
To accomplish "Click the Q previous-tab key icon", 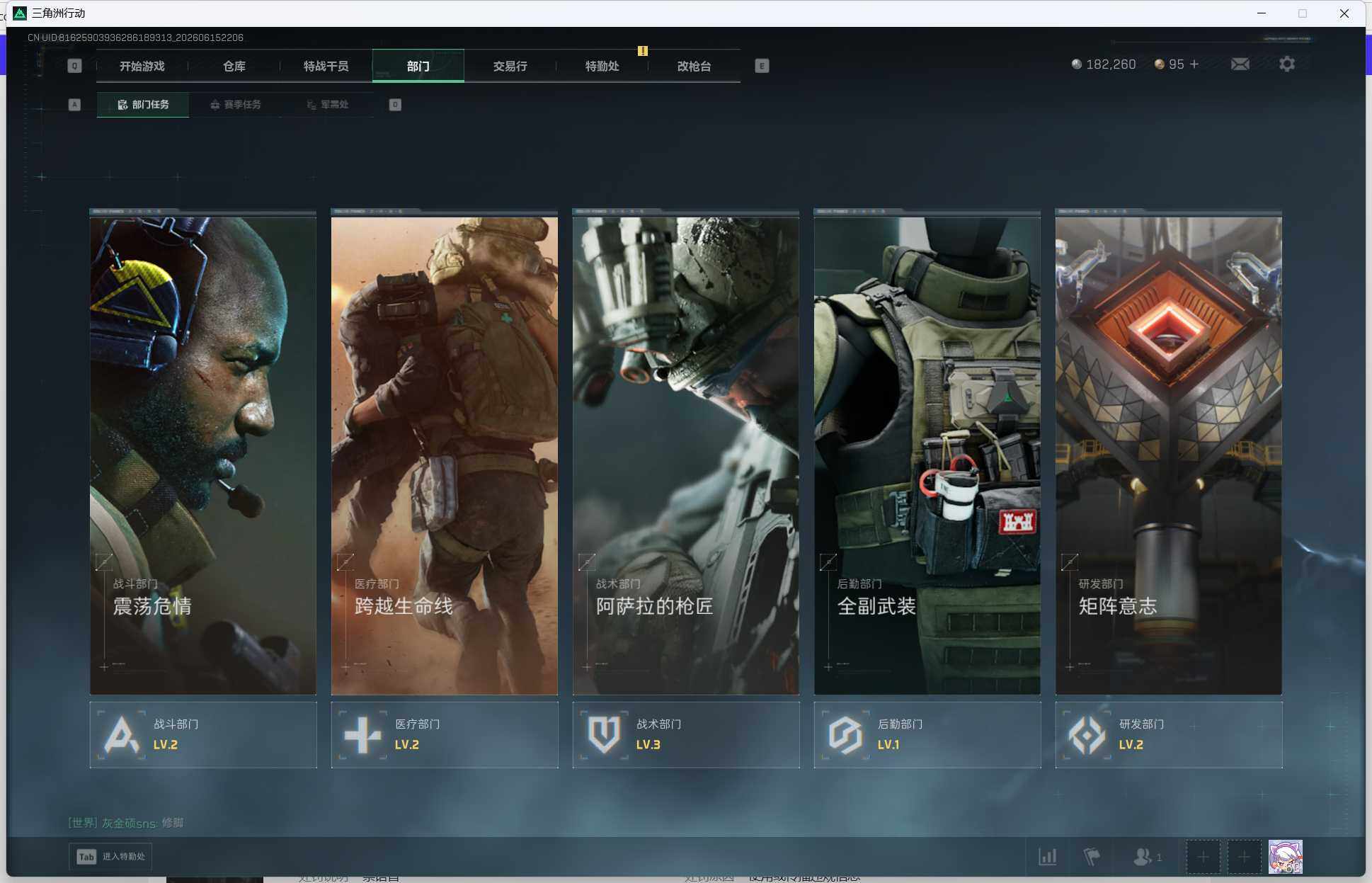I will tap(74, 66).
